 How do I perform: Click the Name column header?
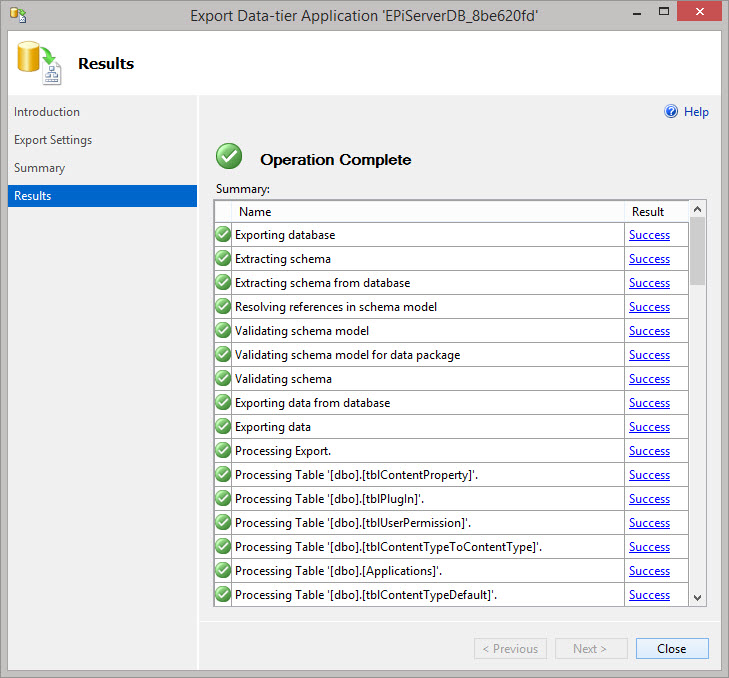click(255, 212)
